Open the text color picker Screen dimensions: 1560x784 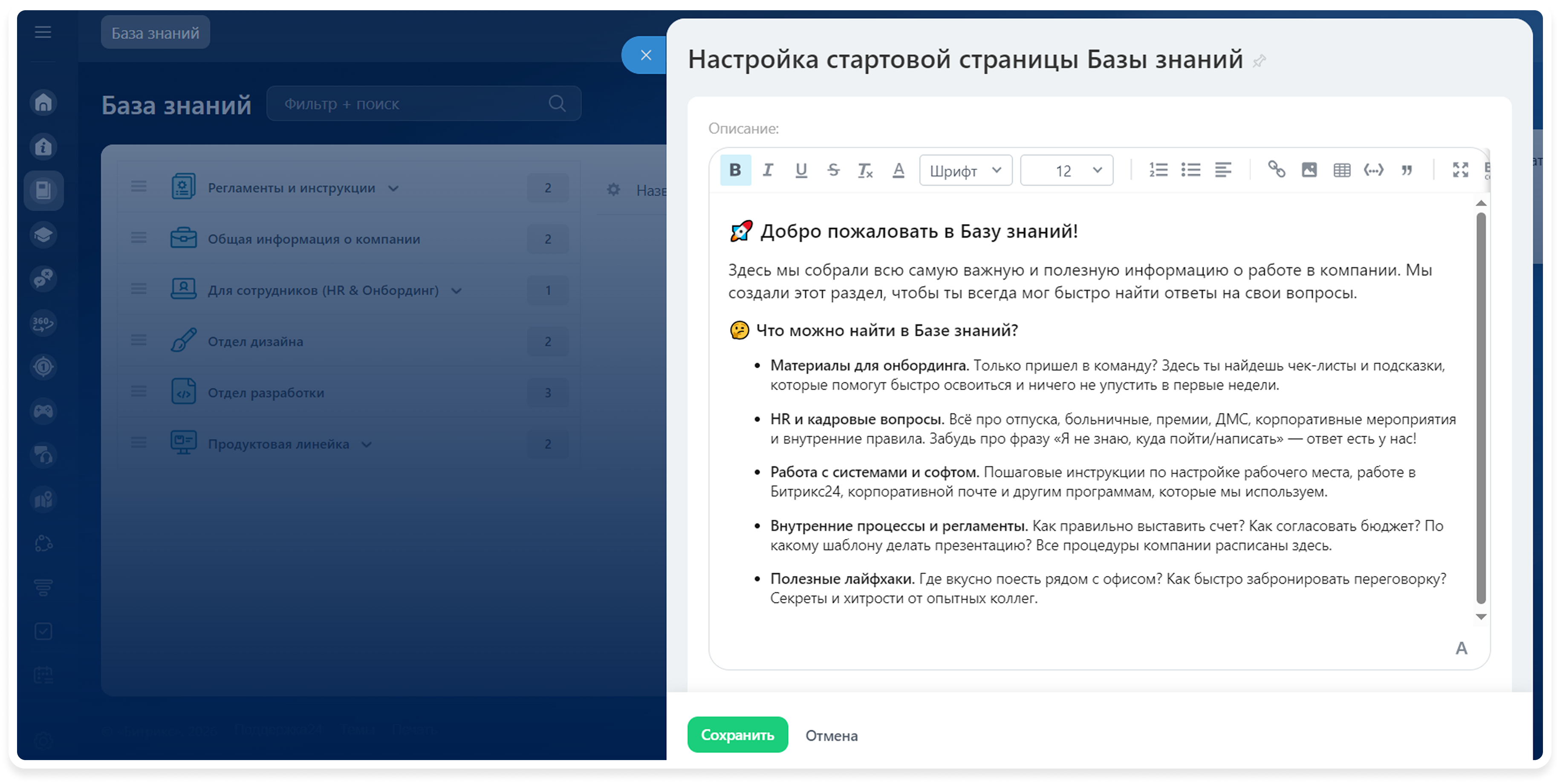(898, 170)
